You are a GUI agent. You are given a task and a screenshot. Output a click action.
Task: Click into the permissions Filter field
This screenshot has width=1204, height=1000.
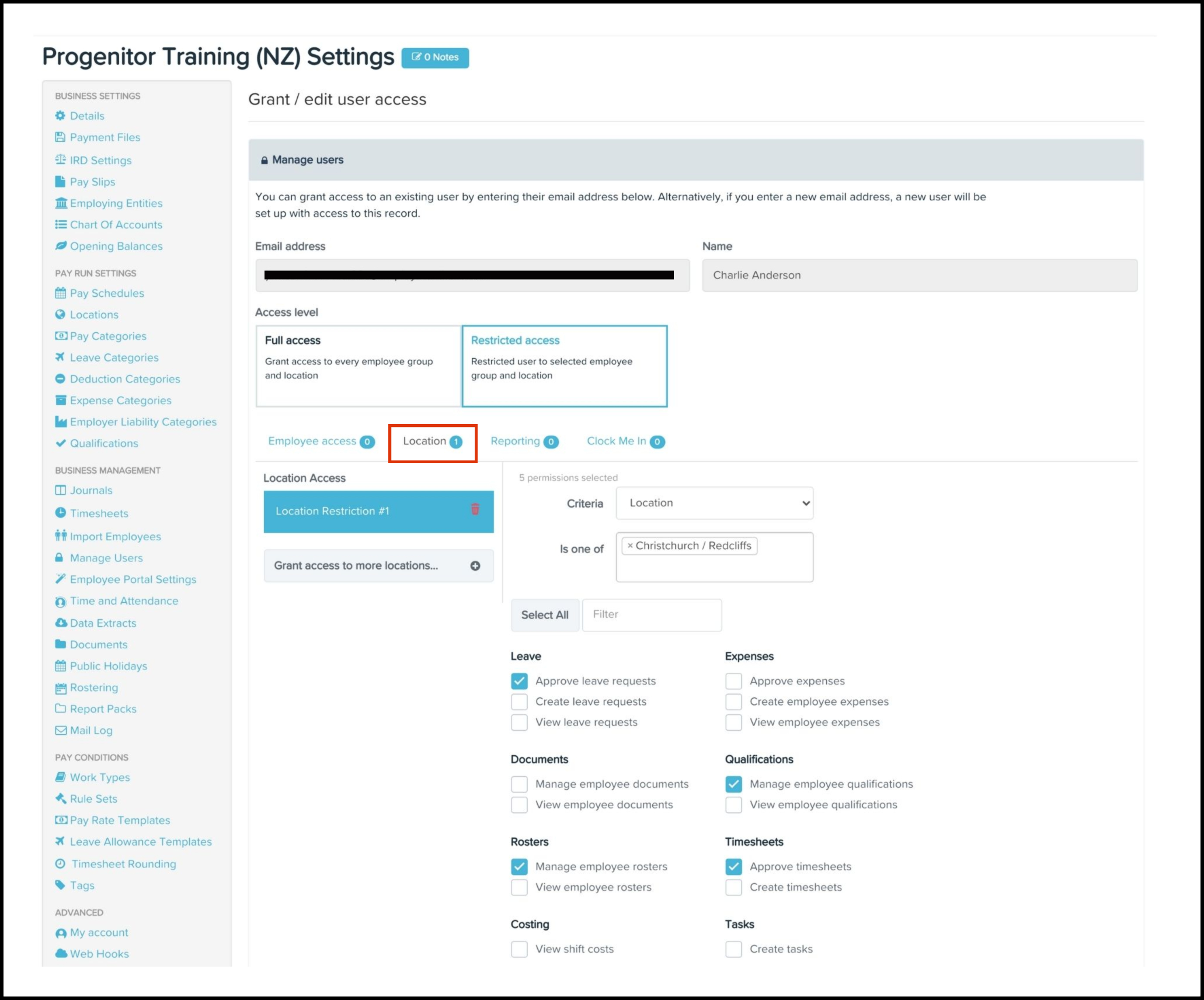click(x=652, y=614)
